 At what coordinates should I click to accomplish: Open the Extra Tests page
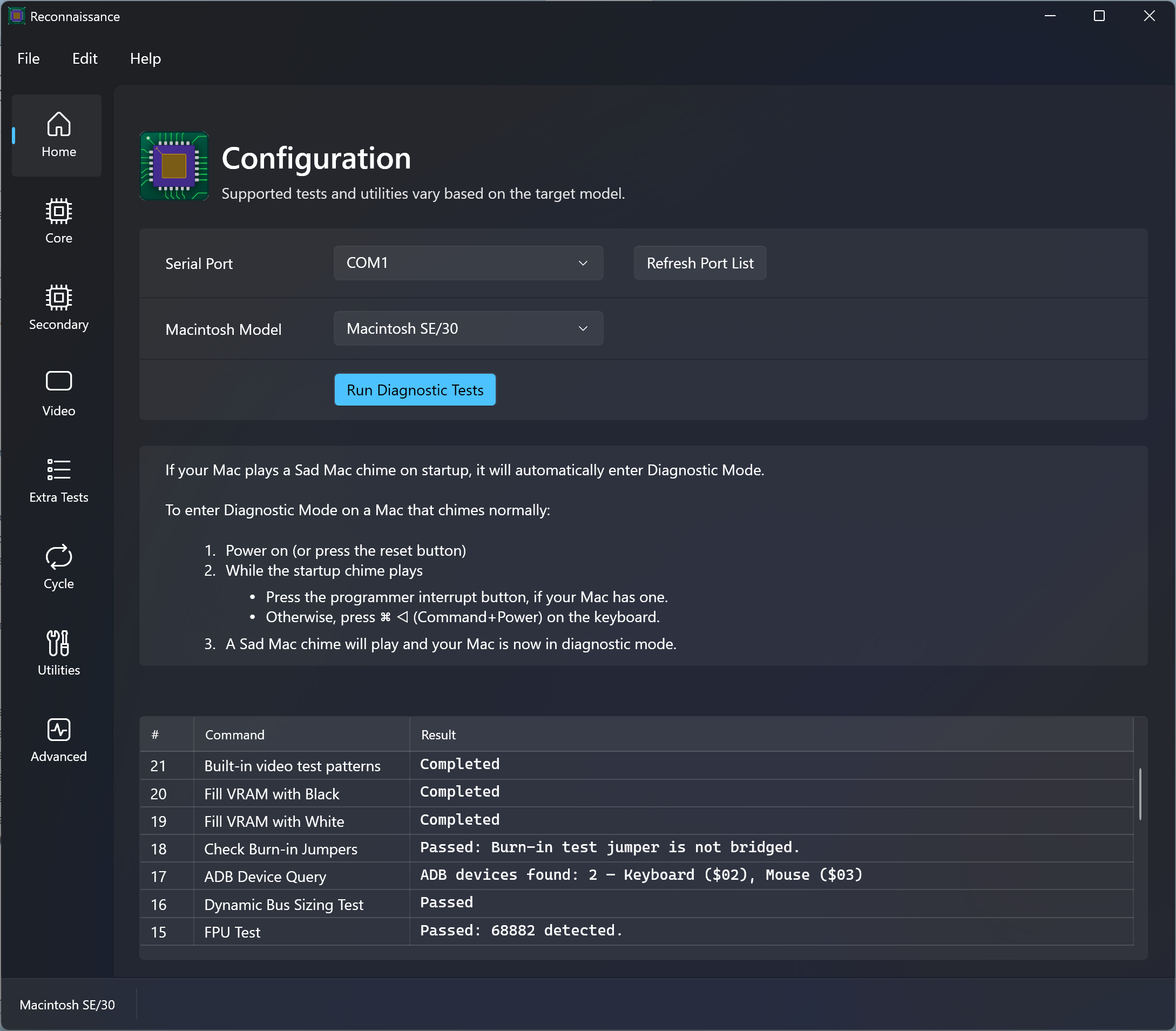click(x=58, y=481)
